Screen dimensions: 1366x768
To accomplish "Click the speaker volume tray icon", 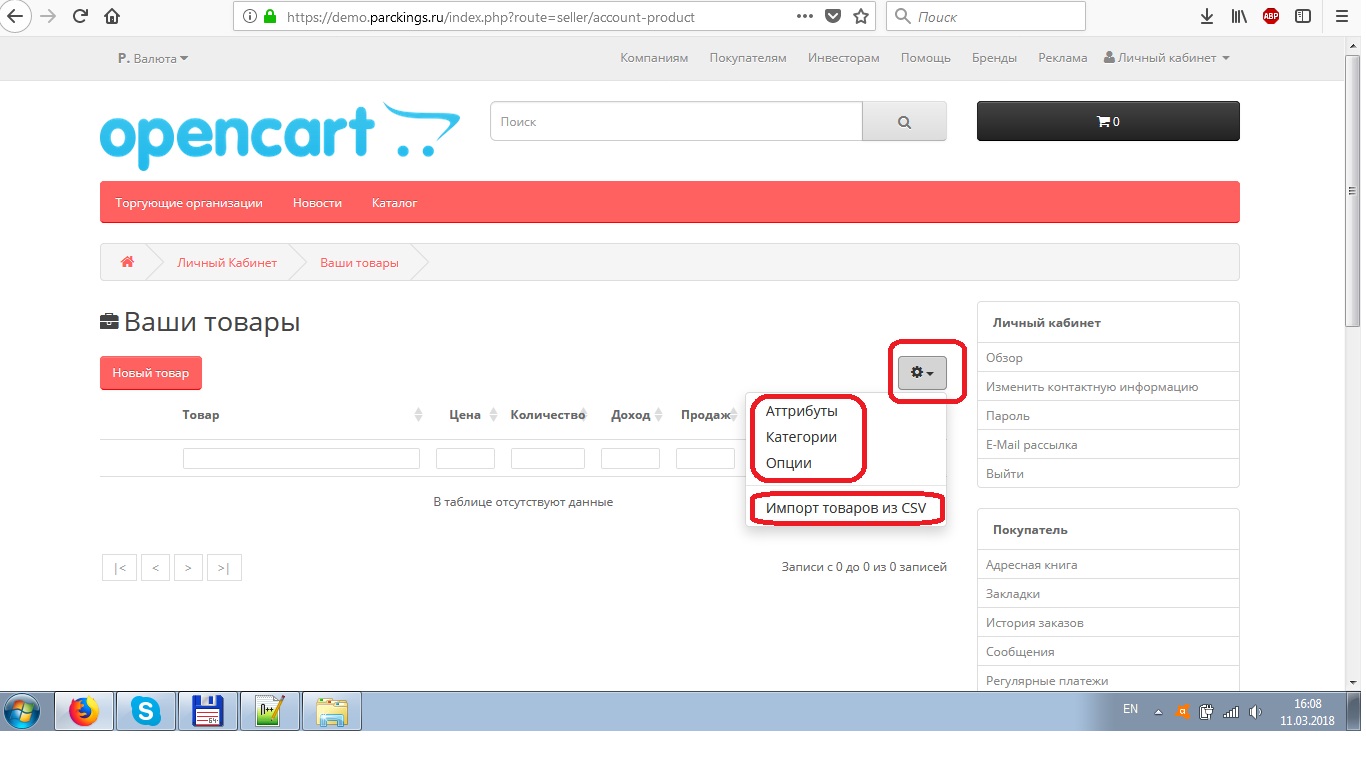I will click(1254, 712).
